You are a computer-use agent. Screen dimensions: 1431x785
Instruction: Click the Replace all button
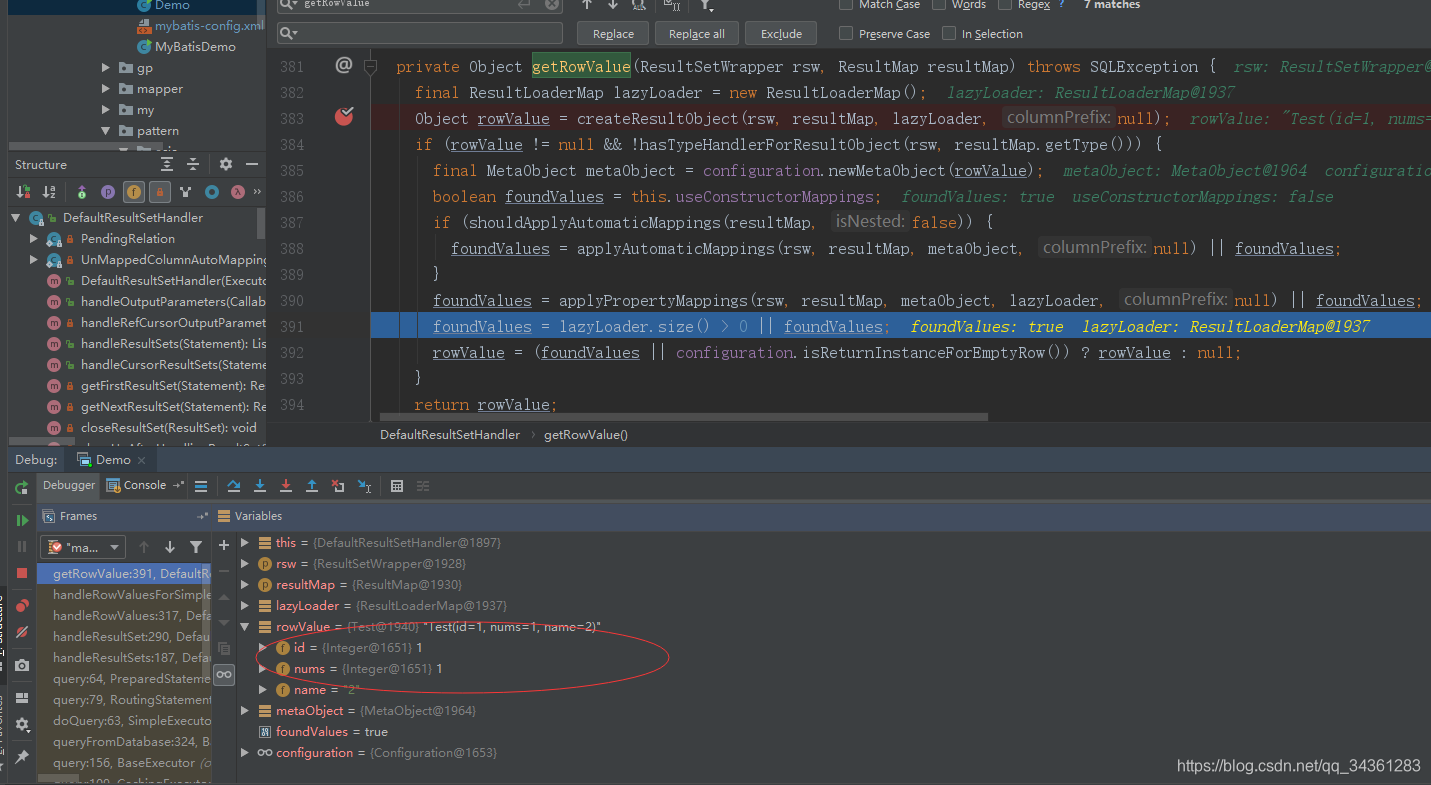click(x=697, y=34)
